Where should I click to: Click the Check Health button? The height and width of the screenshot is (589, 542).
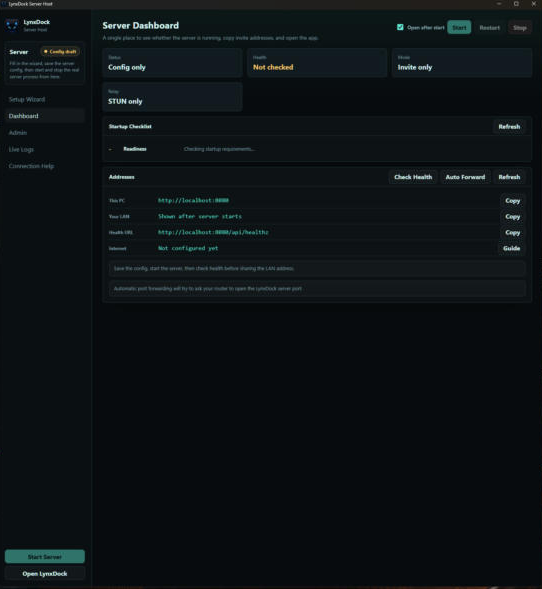[413, 177]
